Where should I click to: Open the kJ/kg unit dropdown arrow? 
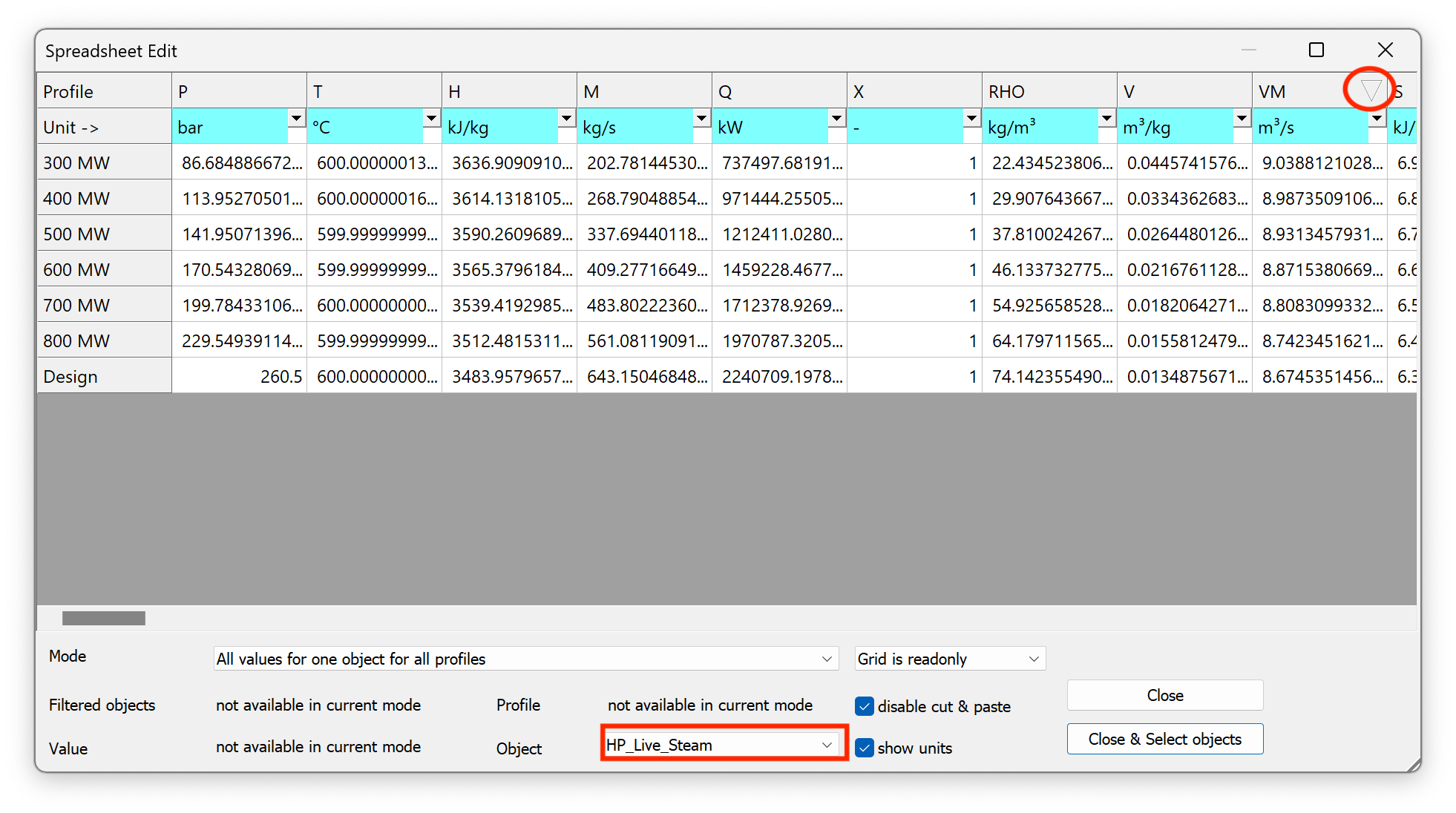click(x=566, y=119)
